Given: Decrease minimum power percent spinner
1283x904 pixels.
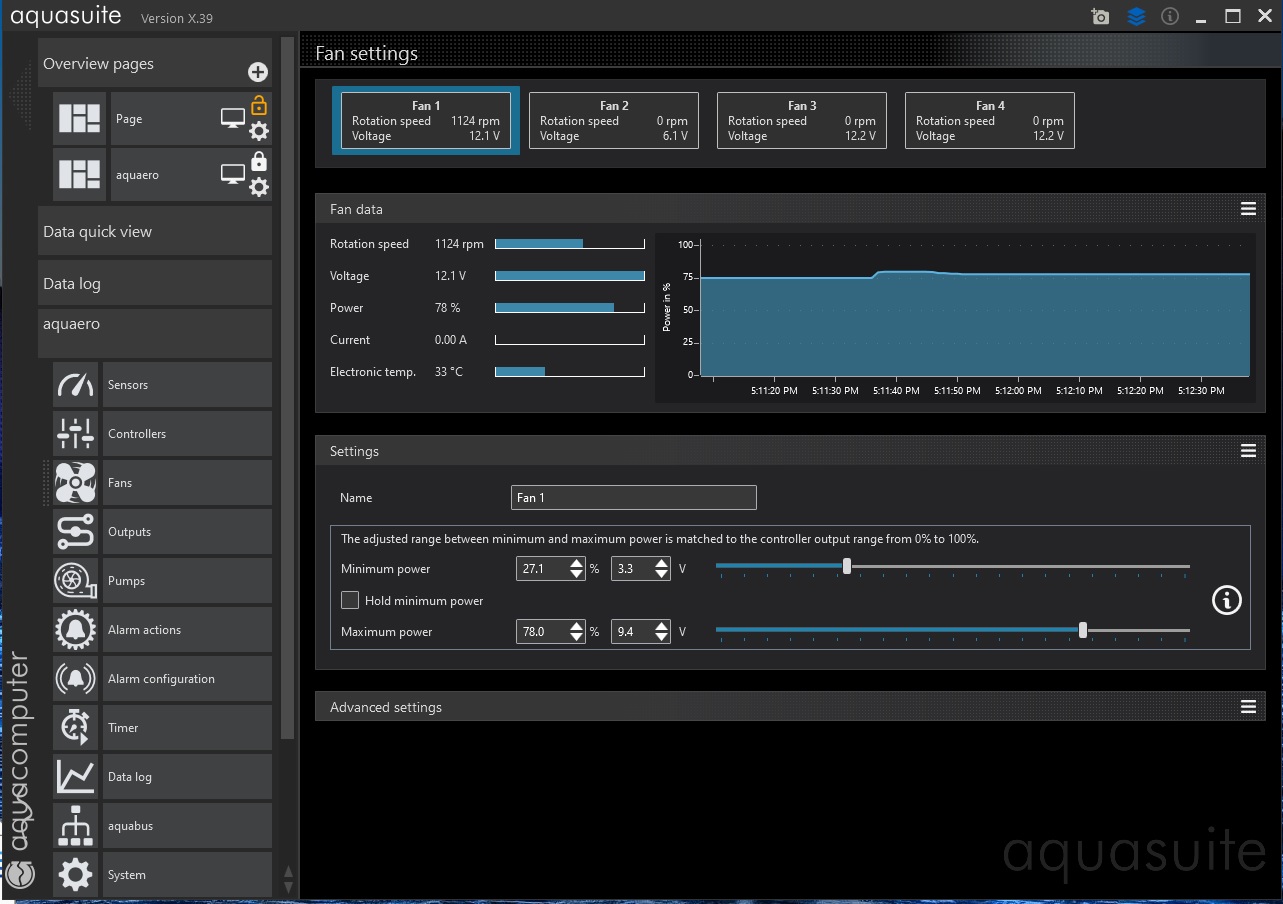Looking at the screenshot, I should coord(577,574).
